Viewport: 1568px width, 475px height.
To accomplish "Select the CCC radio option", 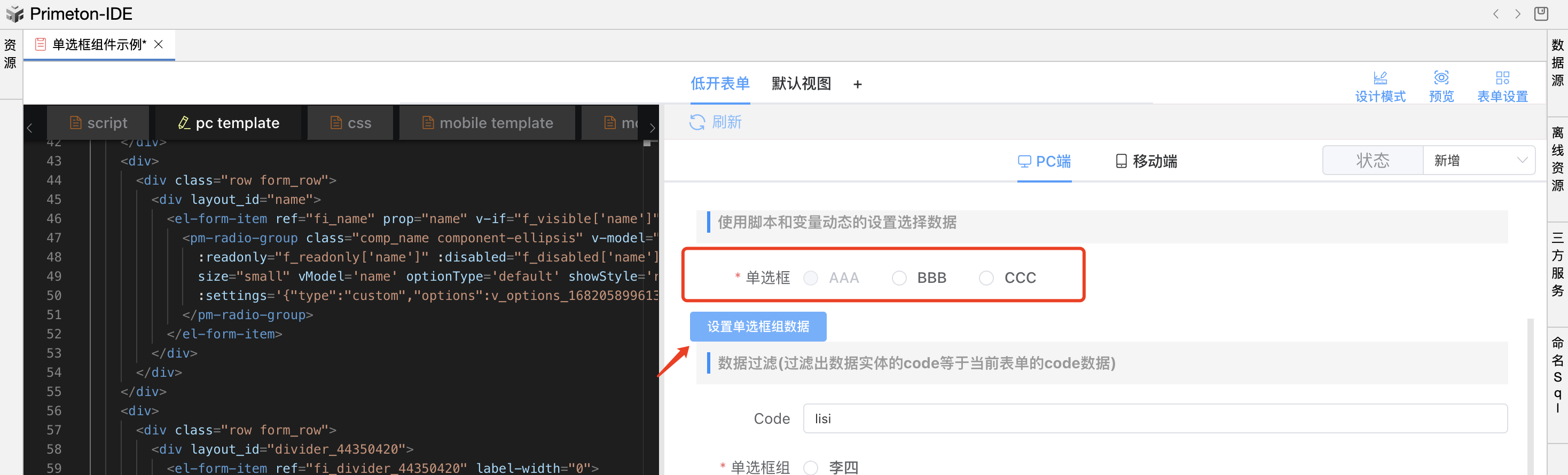I will pyautogui.click(x=986, y=278).
